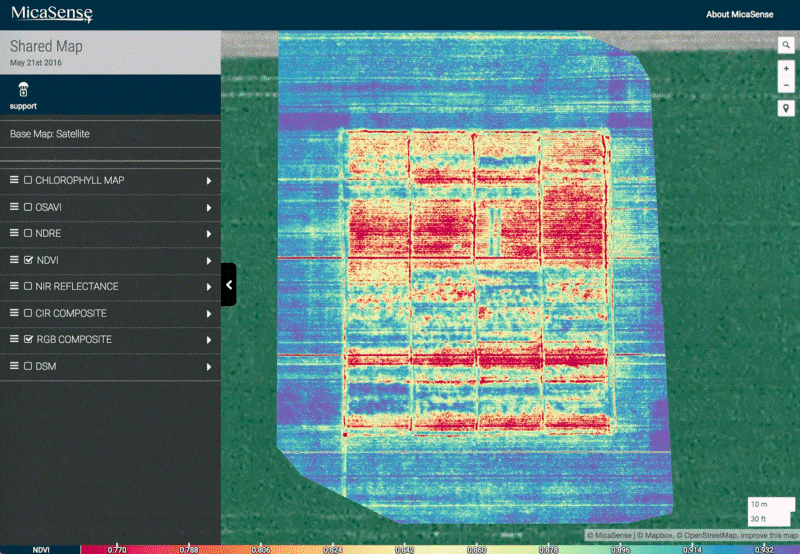Click the 0.770 mark on NDVI scale
The image size is (800, 554).
[117, 549]
